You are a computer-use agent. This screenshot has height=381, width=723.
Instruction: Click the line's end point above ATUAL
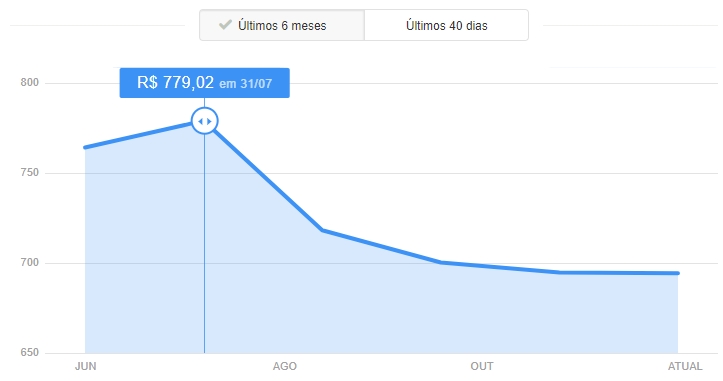[x=678, y=273]
